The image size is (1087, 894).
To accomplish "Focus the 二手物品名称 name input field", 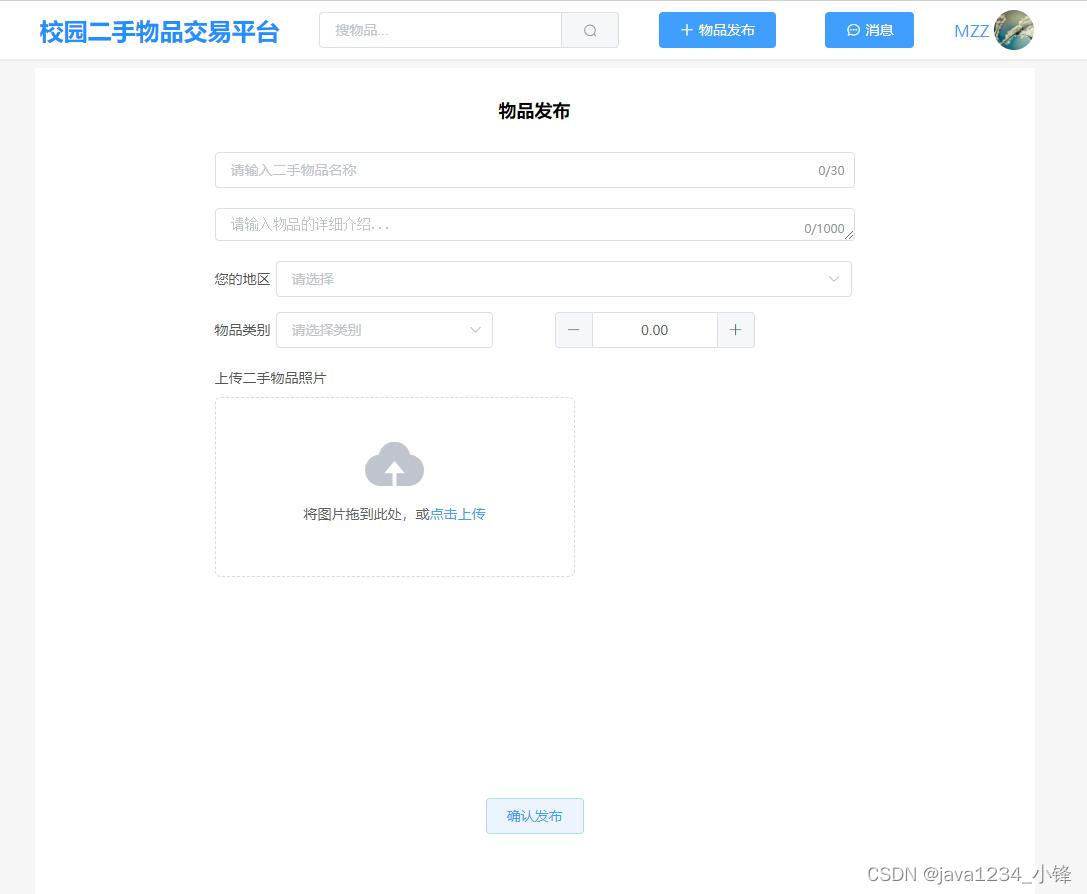I will [534, 170].
